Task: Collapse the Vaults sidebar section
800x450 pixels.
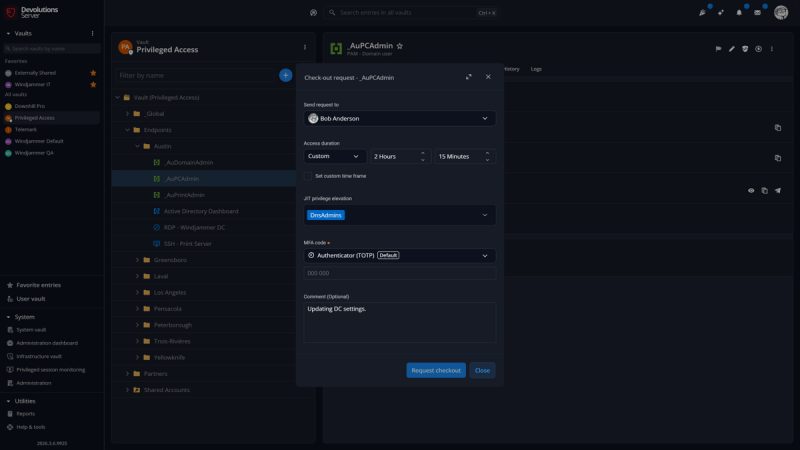Action: [8, 33]
